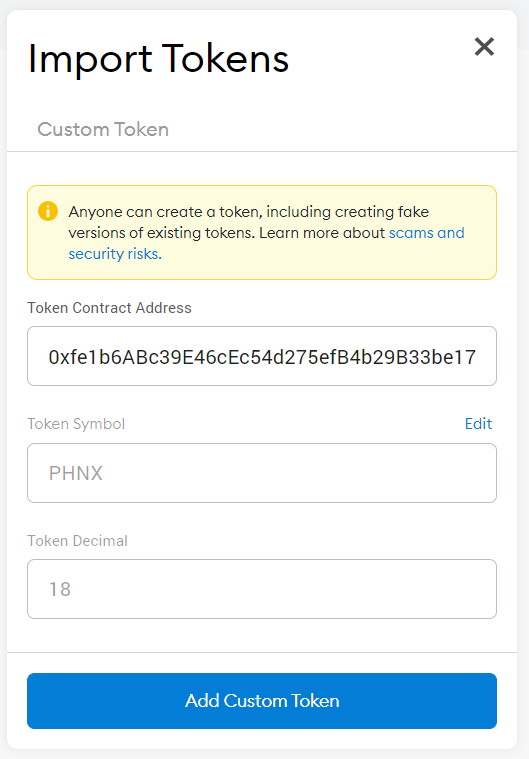This screenshot has width=529, height=759.
Task: Click the yellow info warning icon
Action: click(x=48, y=211)
